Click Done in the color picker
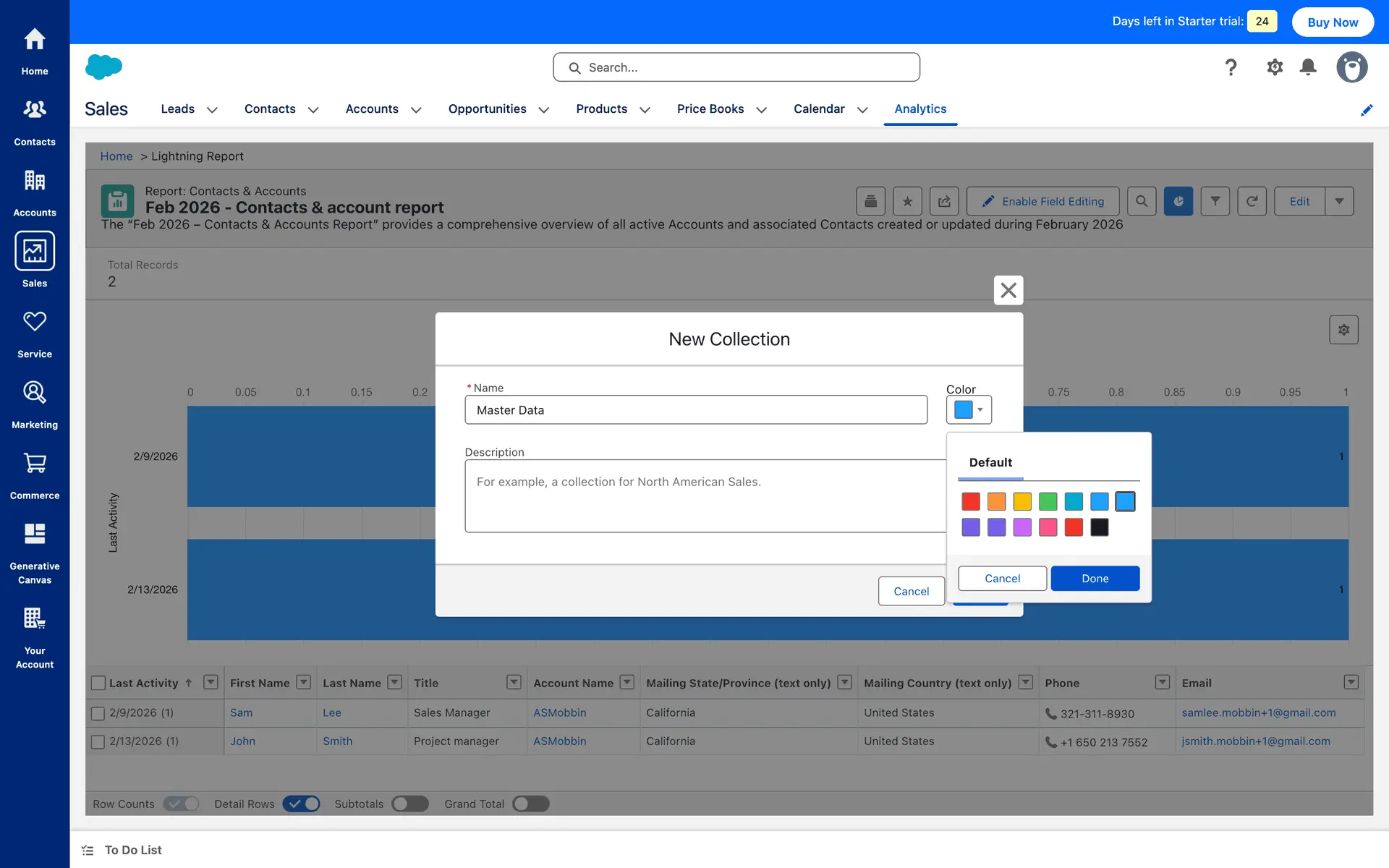Image resolution: width=1389 pixels, height=868 pixels. point(1095,579)
